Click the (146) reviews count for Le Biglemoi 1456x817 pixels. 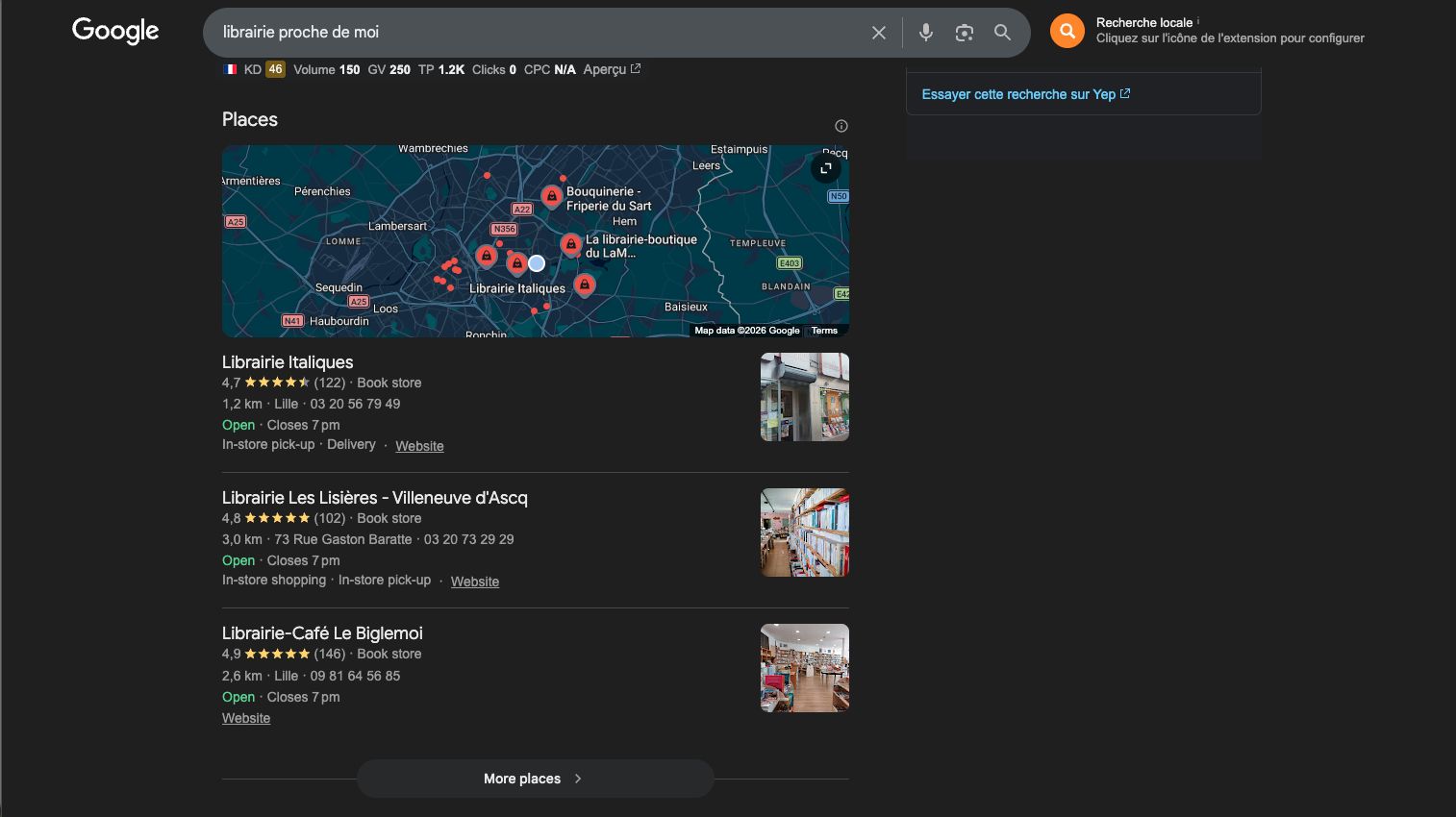pos(330,654)
